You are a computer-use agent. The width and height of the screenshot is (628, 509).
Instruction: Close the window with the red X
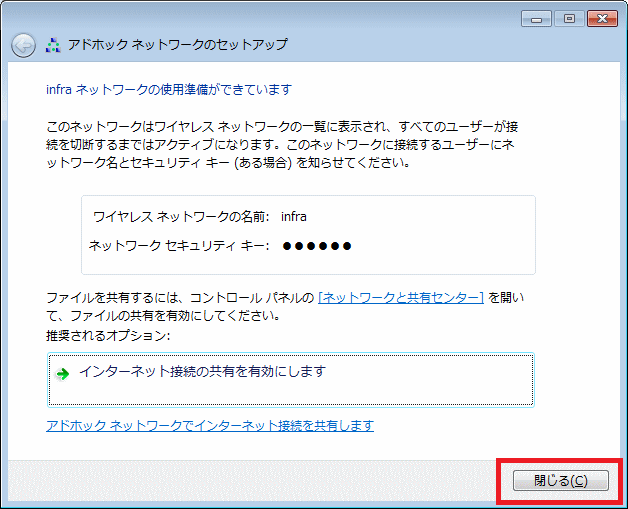(602, 19)
